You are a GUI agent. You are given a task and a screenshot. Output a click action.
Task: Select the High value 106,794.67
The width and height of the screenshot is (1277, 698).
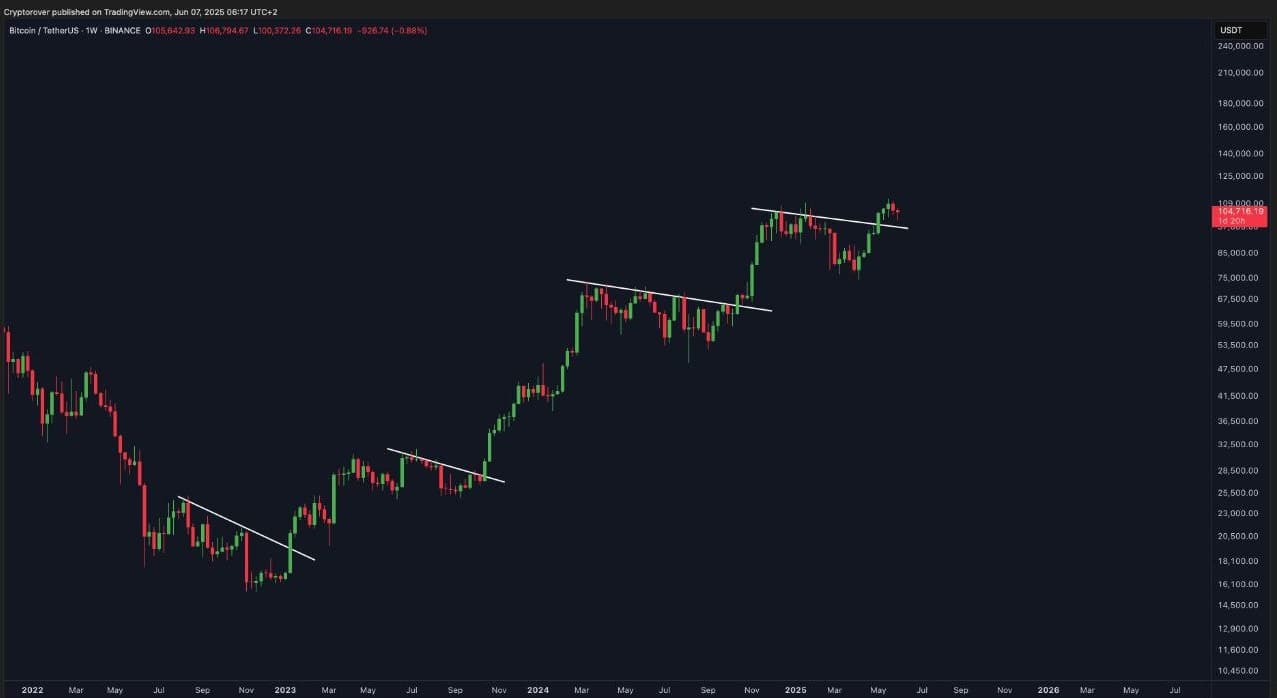point(226,31)
